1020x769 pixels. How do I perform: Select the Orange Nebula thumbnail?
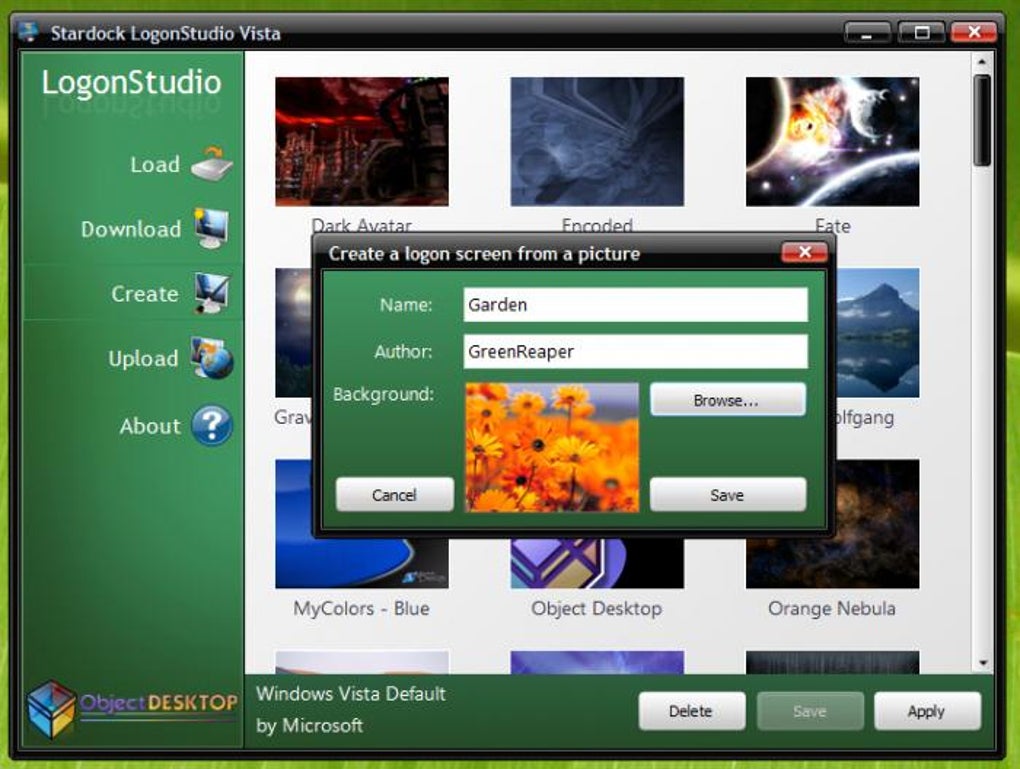(x=877, y=524)
